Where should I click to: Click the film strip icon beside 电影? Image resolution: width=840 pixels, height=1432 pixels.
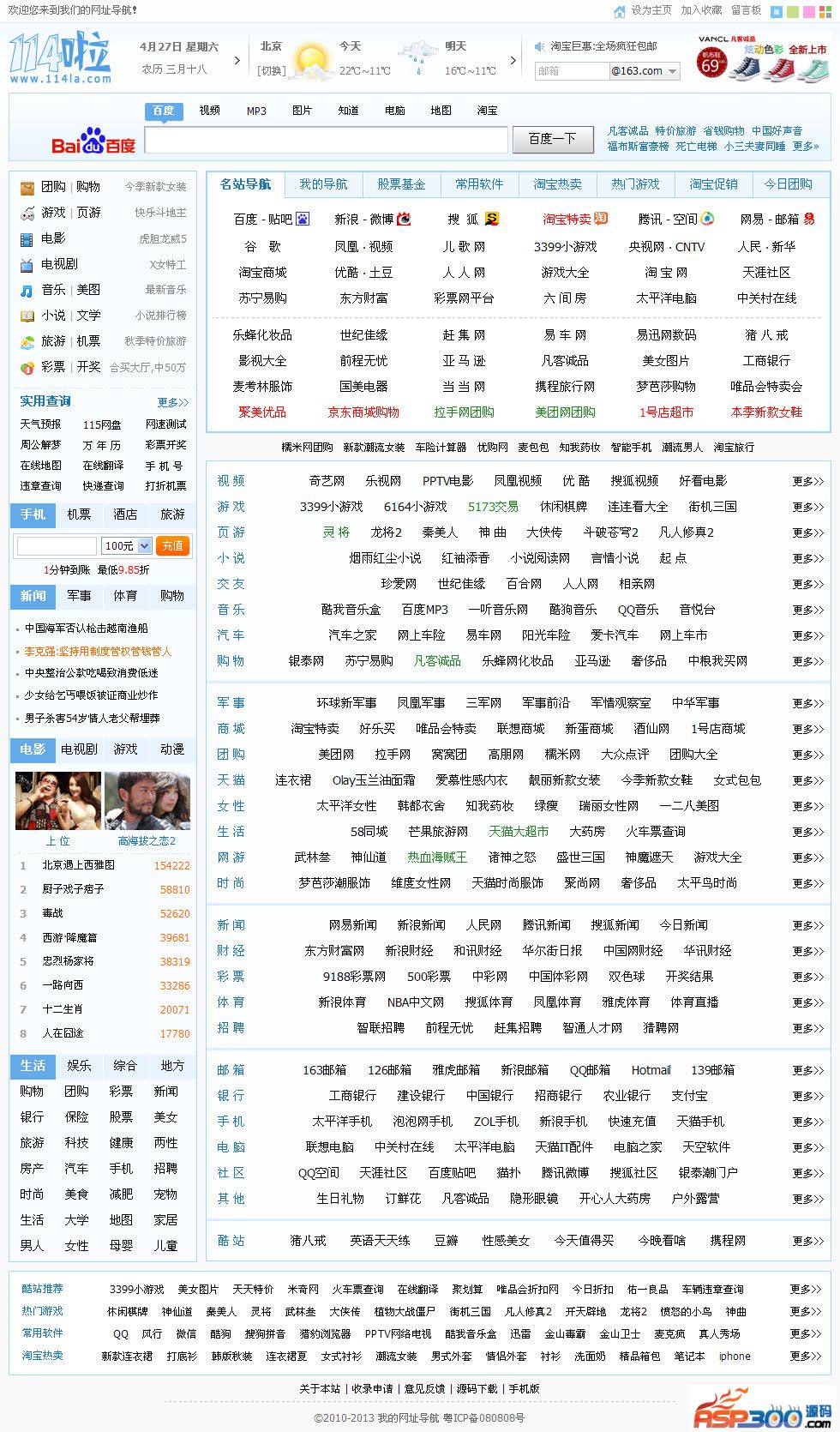(x=27, y=238)
